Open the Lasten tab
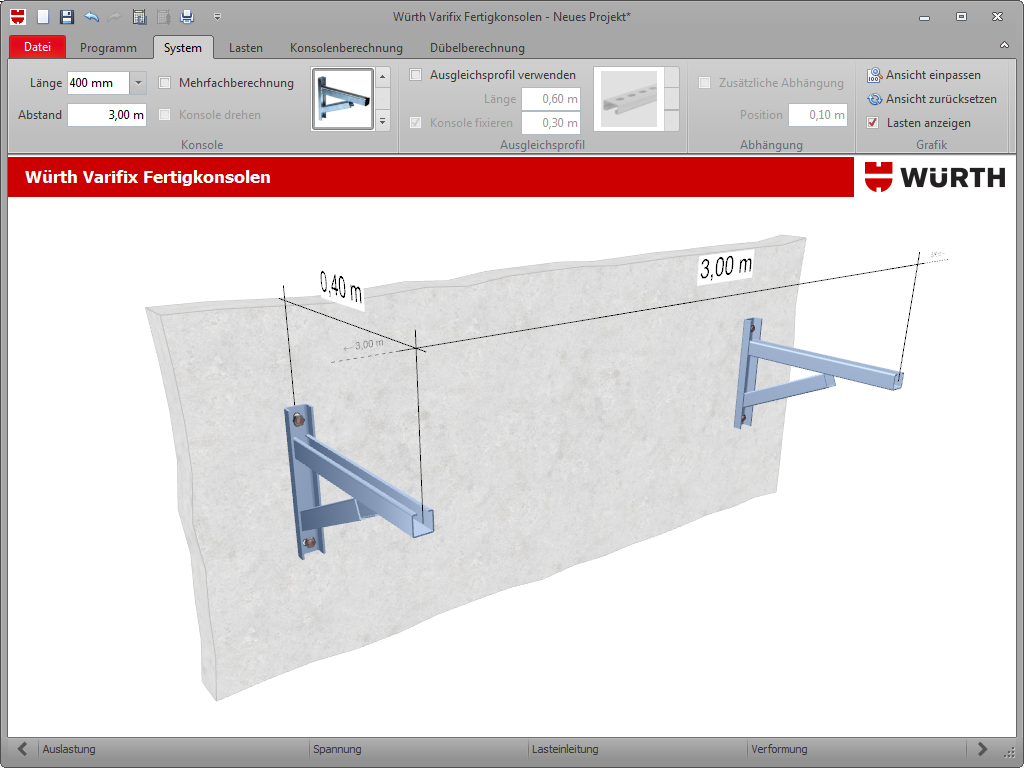The image size is (1024, 768). click(246, 48)
